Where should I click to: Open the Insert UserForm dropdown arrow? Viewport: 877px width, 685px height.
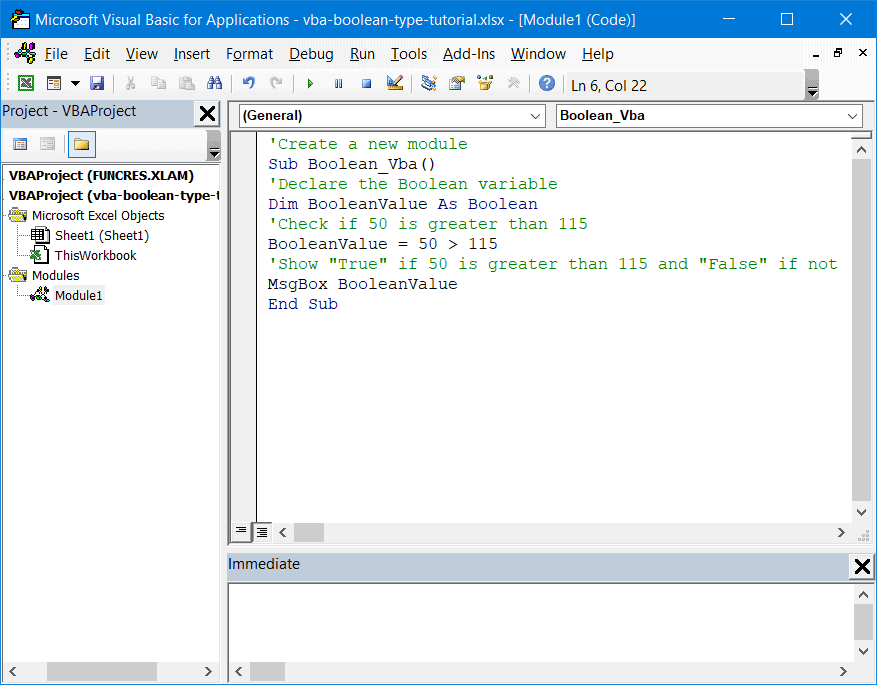coord(75,85)
